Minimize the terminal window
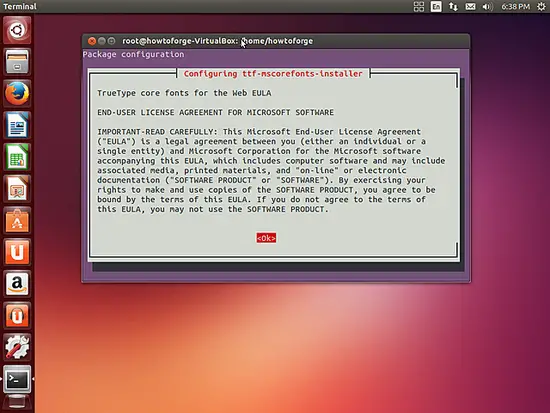 tap(102, 41)
